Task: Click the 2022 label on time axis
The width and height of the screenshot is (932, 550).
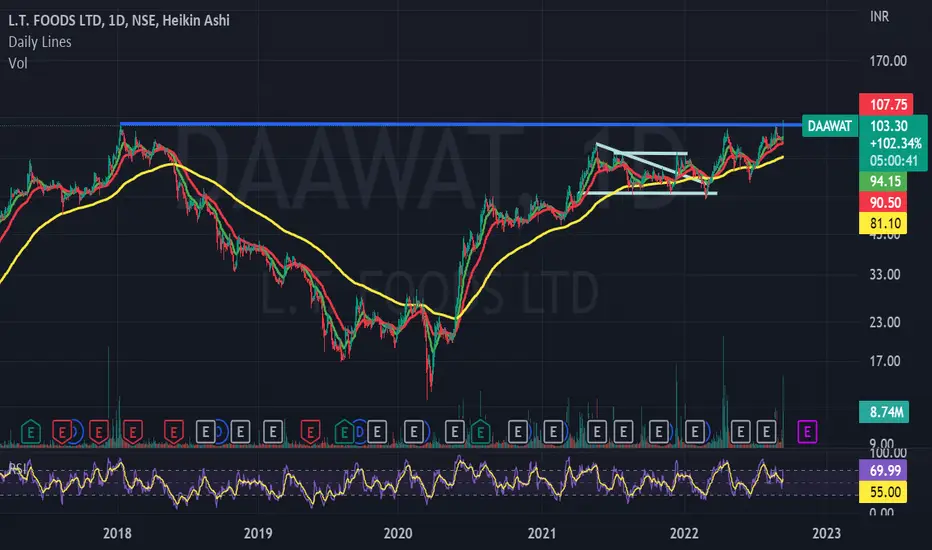Action: click(x=684, y=533)
